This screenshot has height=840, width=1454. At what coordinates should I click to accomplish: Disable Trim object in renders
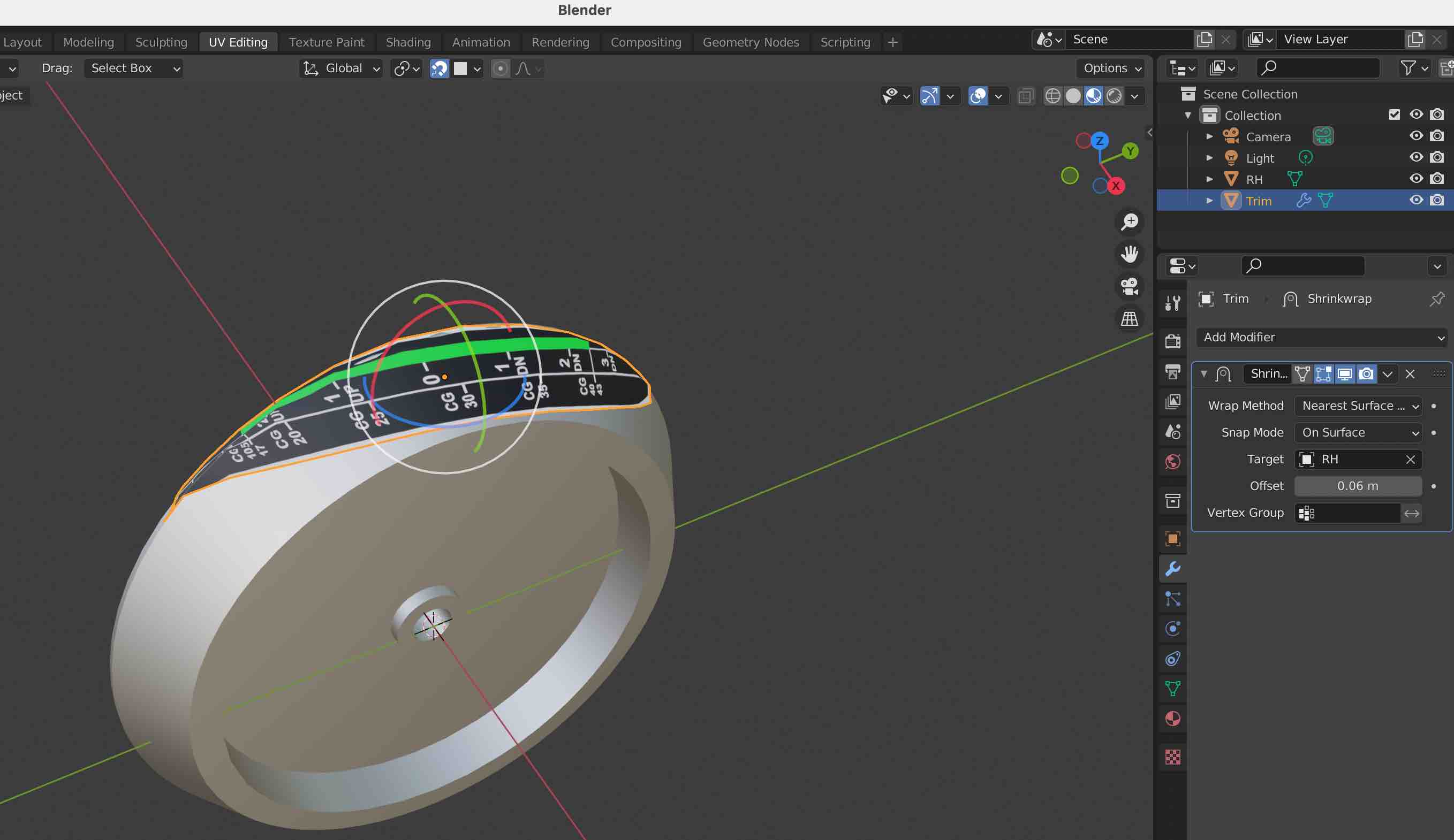click(1437, 200)
